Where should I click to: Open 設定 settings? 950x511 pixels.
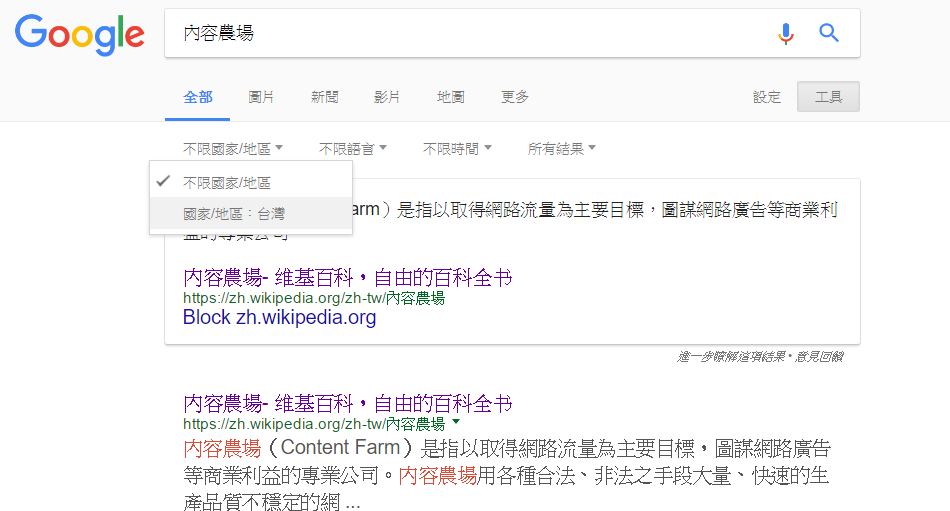(x=767, y=97)
